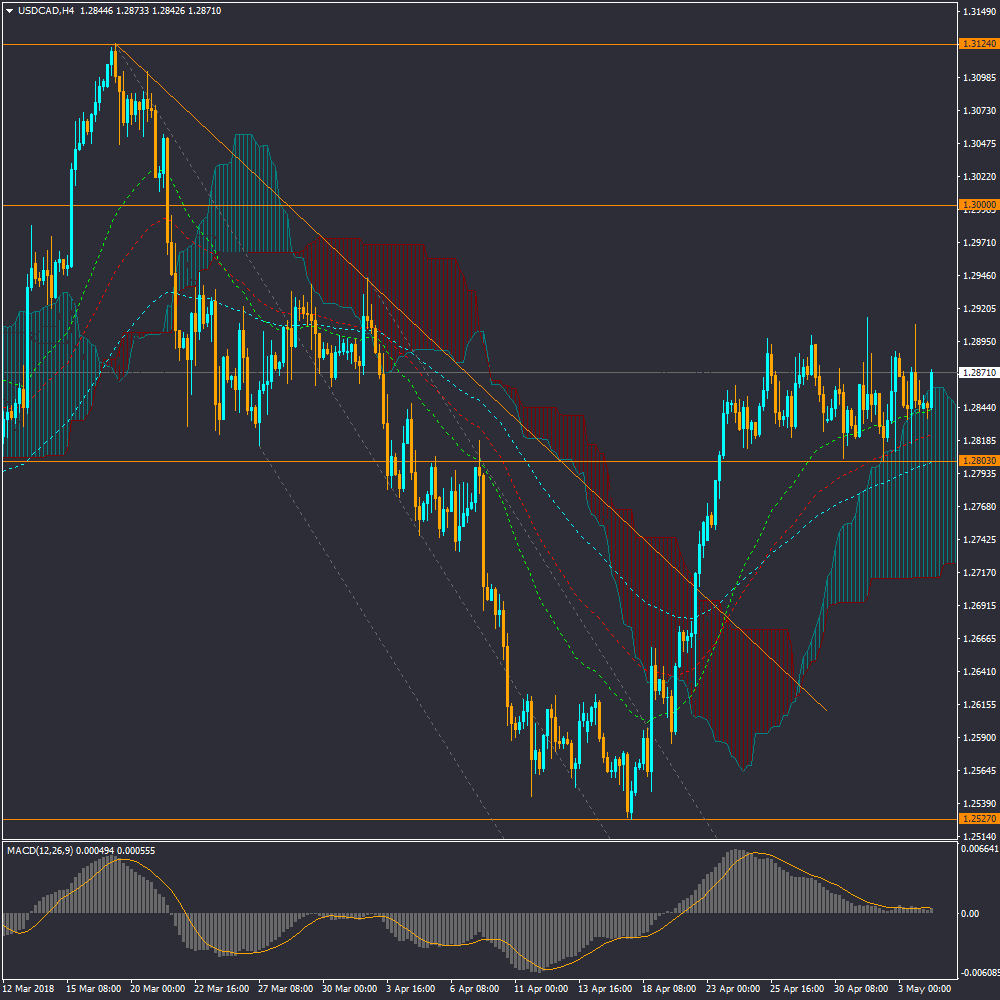Select the orange 1.28030 price level tag
This screenshot has height=1000, width=1000.
[978, 460]
